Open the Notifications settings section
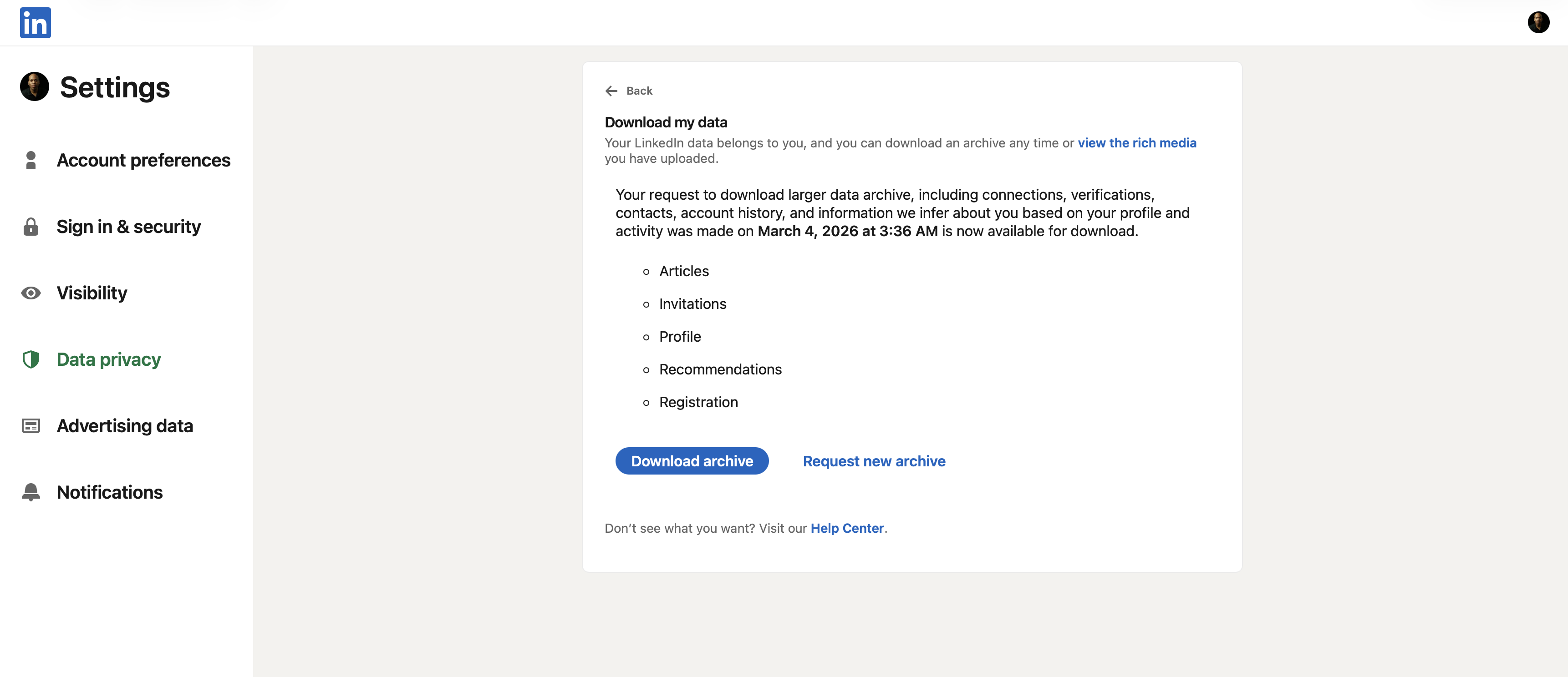Viewport: 1568px width, 677px height. tap(109, 492)
